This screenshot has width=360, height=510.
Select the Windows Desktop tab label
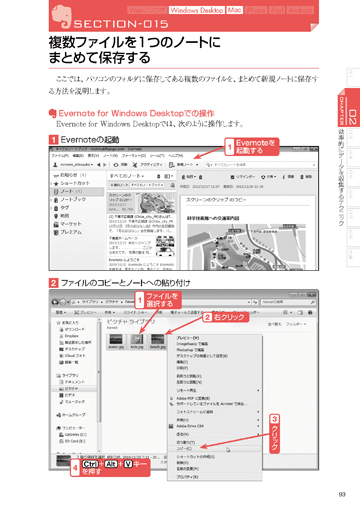pyautogui.click(x=197, y=10)
